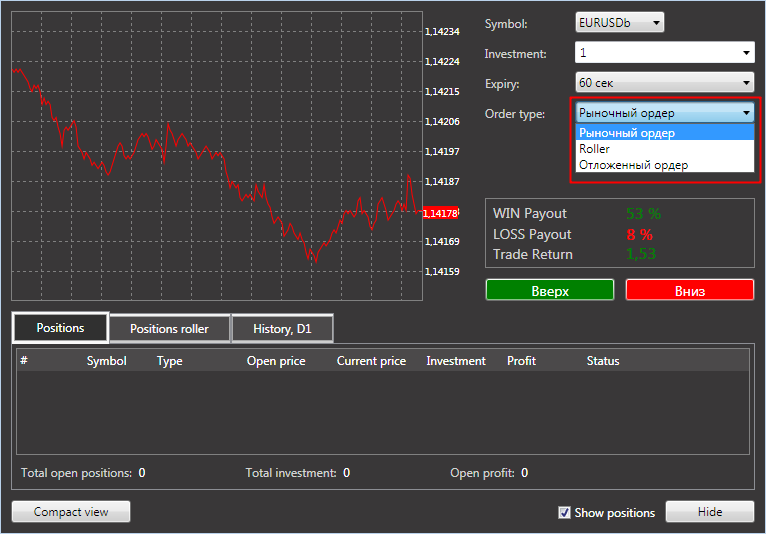Click the Current price column header
766x534 pixels.
tap(371, 361)
